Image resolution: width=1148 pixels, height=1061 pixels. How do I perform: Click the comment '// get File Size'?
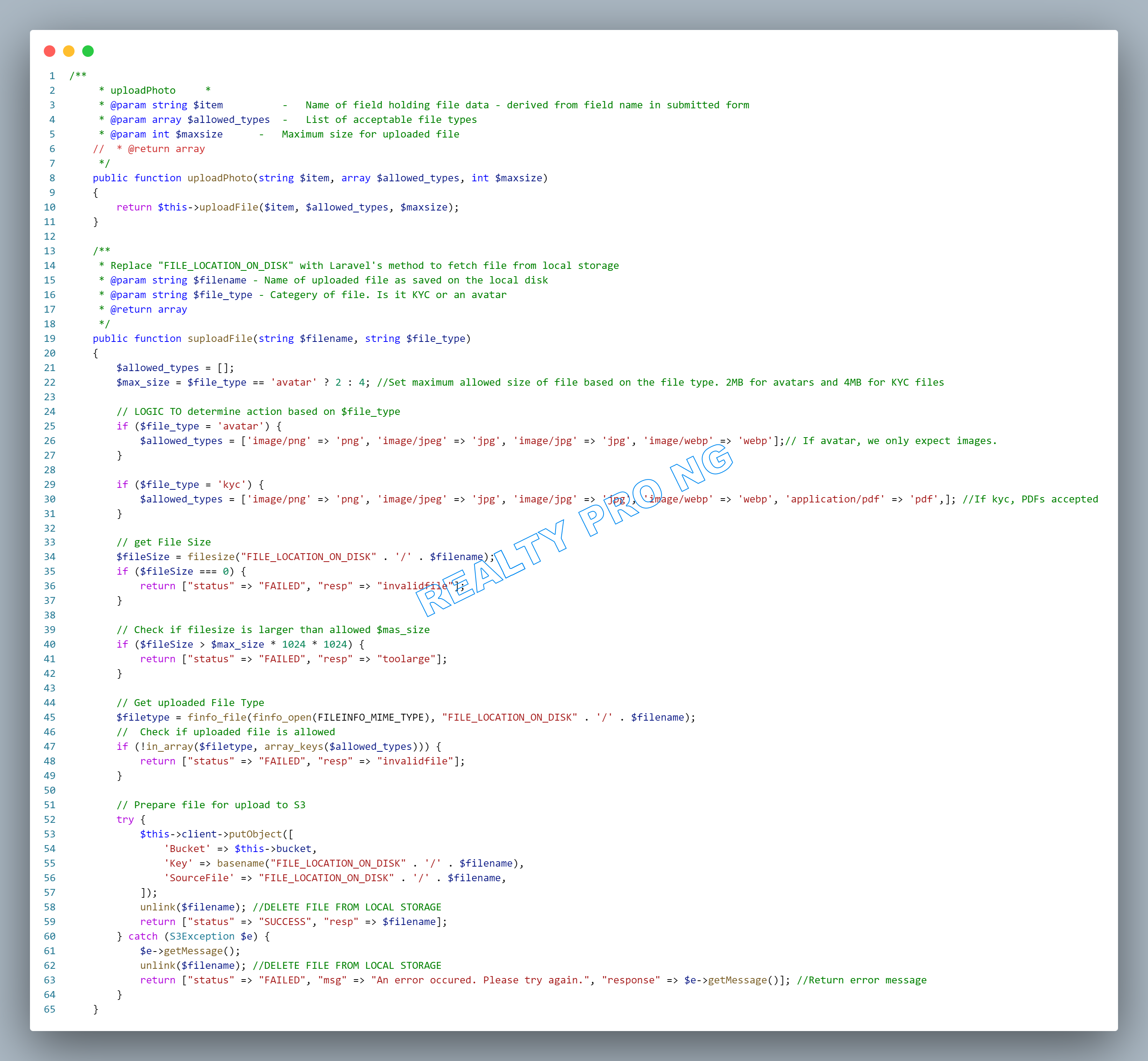click(x=164, y=542)
